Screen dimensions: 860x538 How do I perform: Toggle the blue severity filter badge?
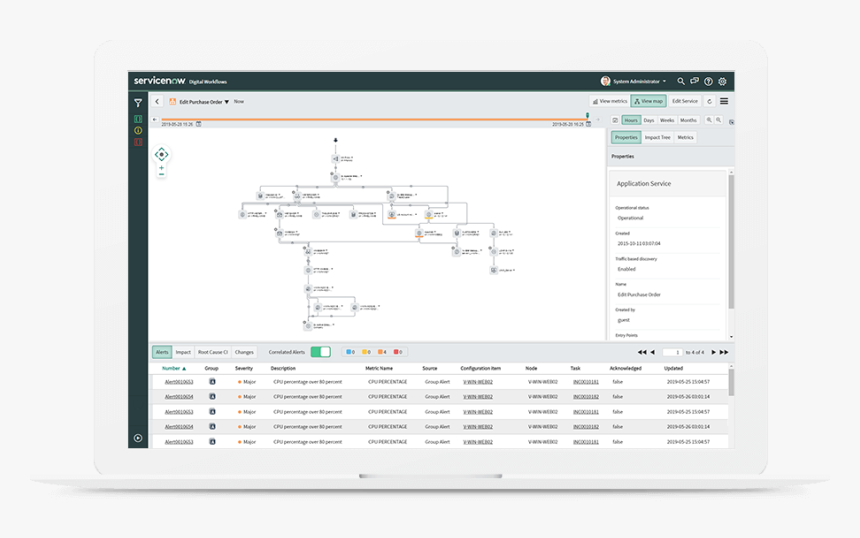[x=350, y=352]
